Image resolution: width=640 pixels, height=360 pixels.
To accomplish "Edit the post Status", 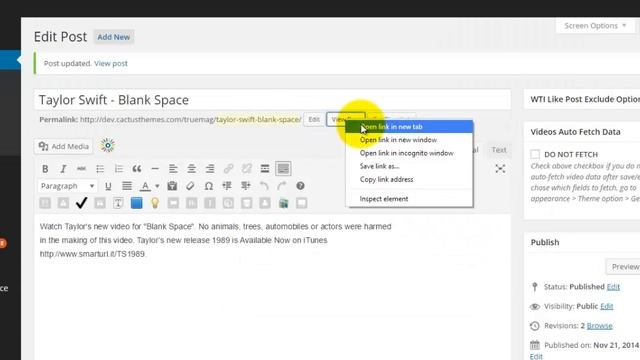I will point(613,287).
